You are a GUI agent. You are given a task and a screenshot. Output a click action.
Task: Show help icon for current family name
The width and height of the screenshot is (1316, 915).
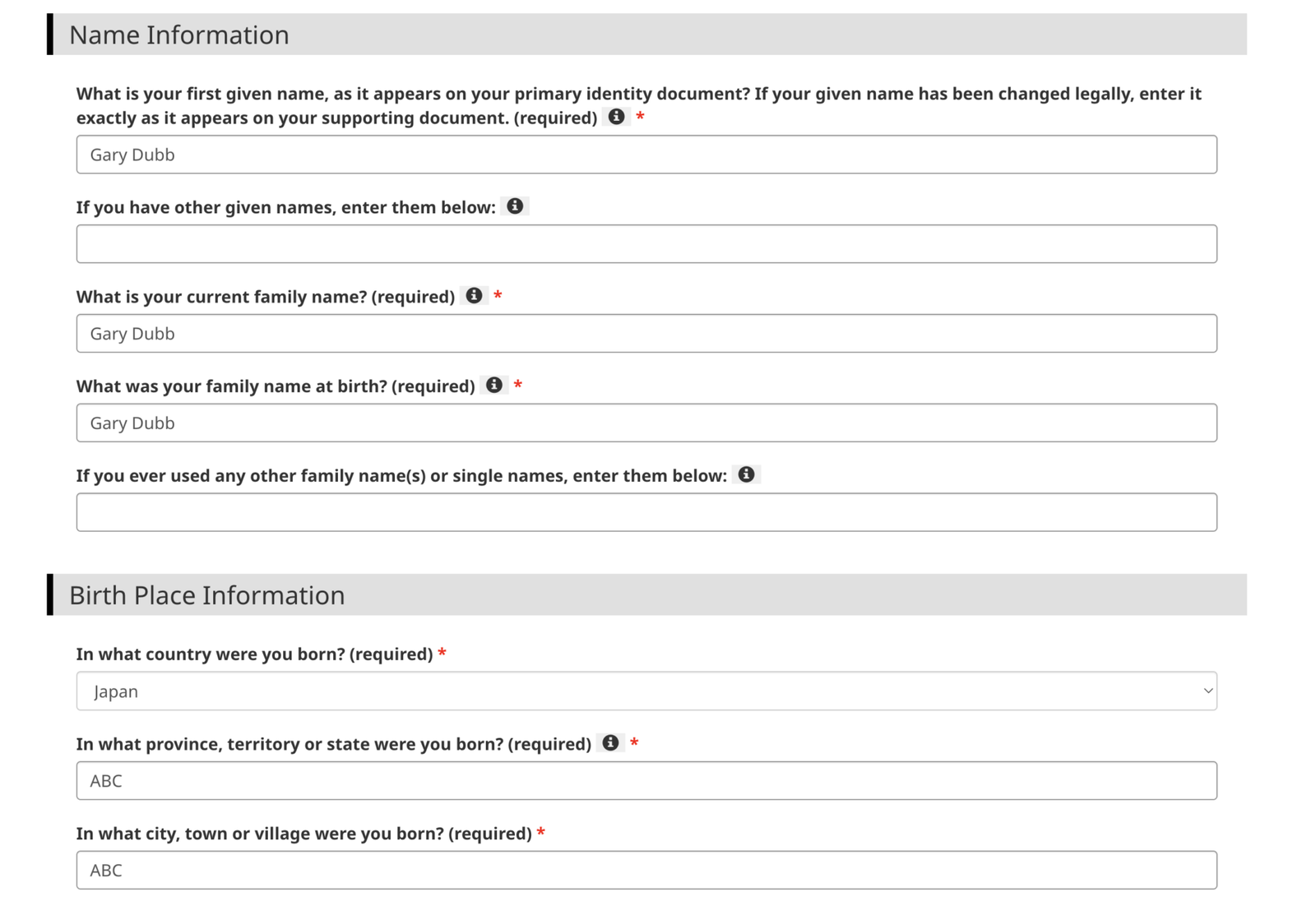[x=474, y=296]
